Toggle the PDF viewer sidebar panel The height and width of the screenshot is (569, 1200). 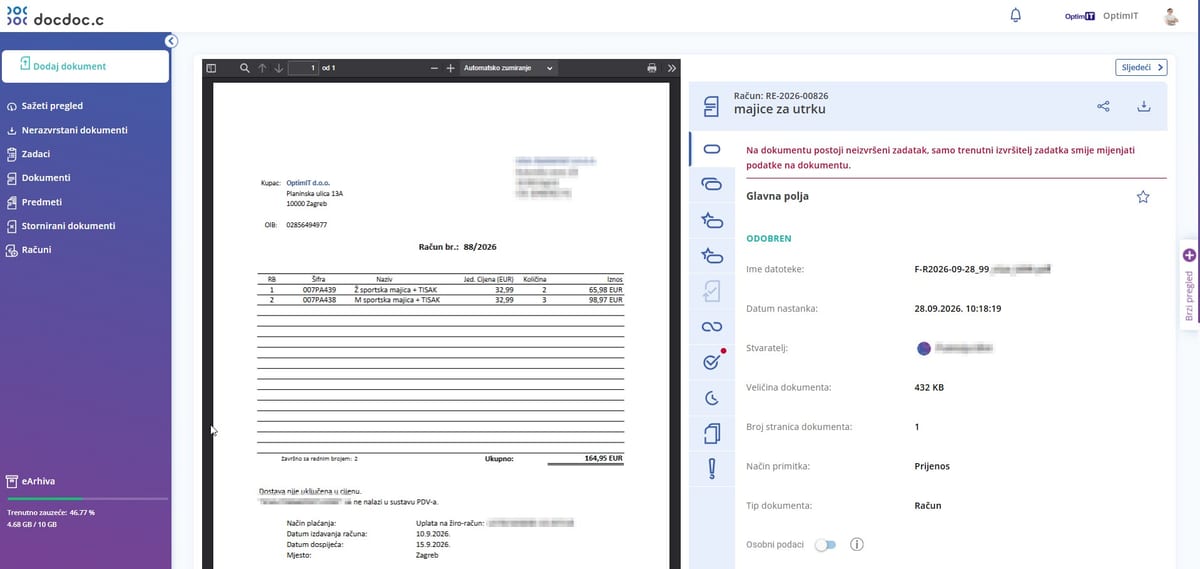(x=211, y=68)
